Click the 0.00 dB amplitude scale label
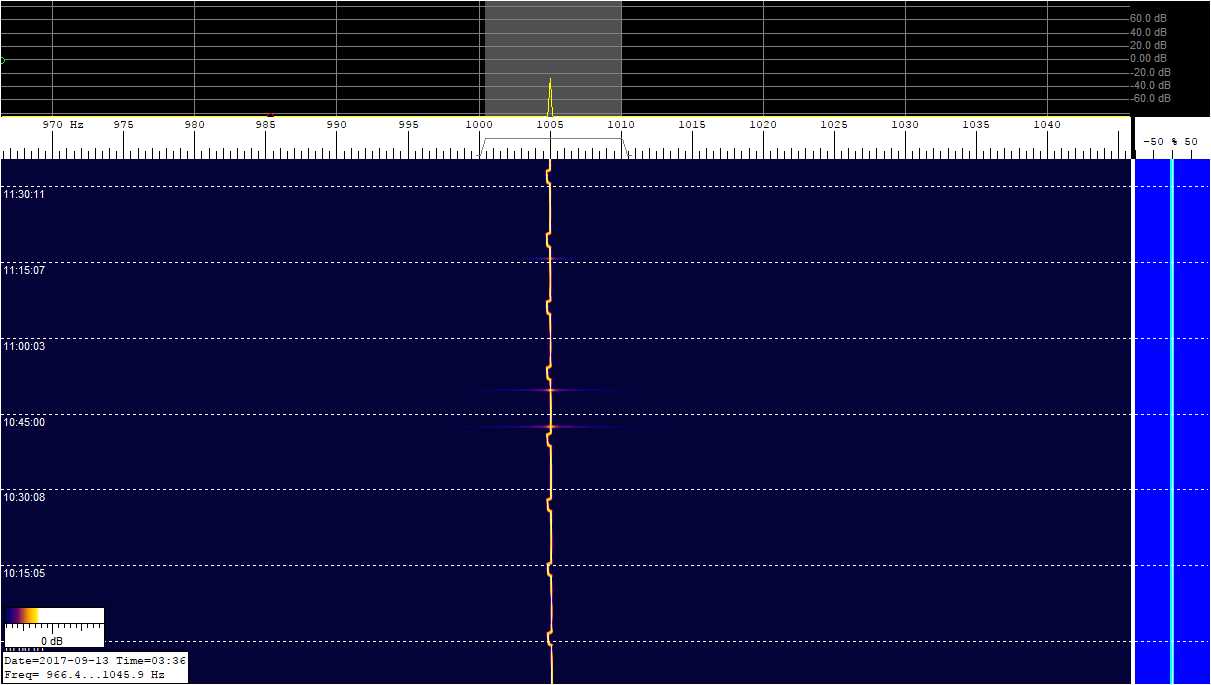Image resolution: width=1211 pixels, height=685 pixels. click(1148, 58)
